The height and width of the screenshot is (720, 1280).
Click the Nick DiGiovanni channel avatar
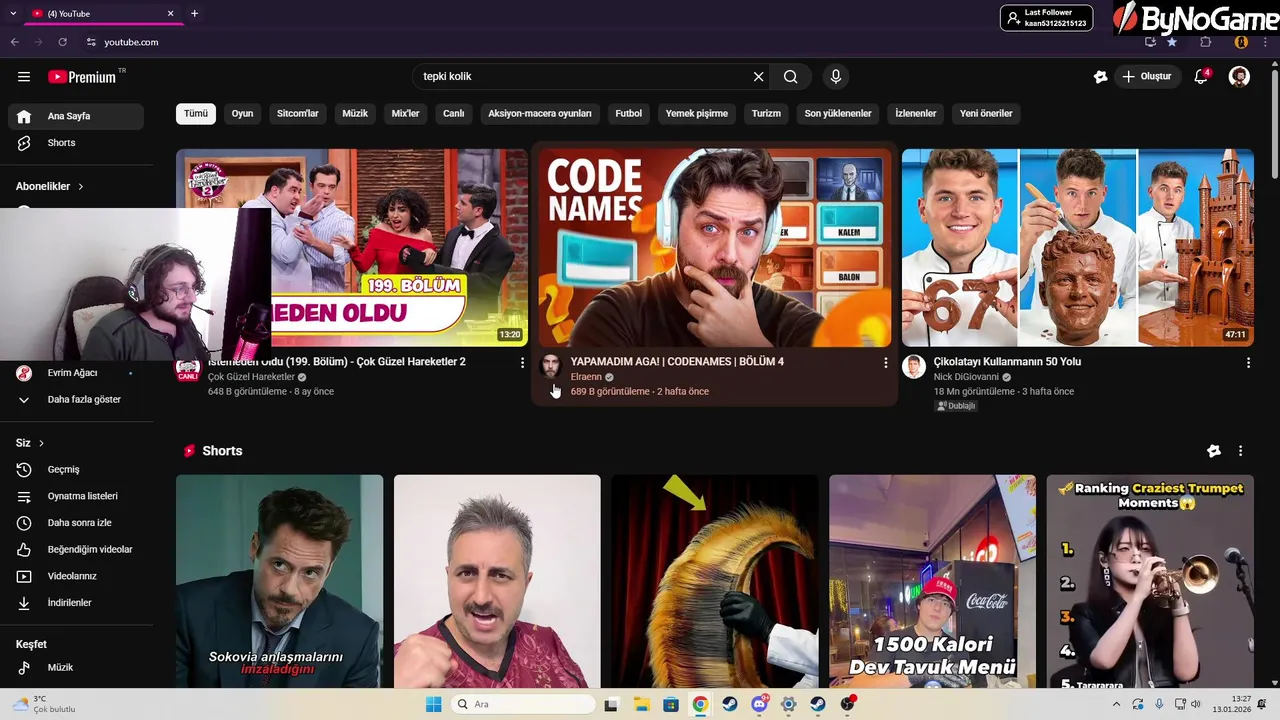point(914,366)
